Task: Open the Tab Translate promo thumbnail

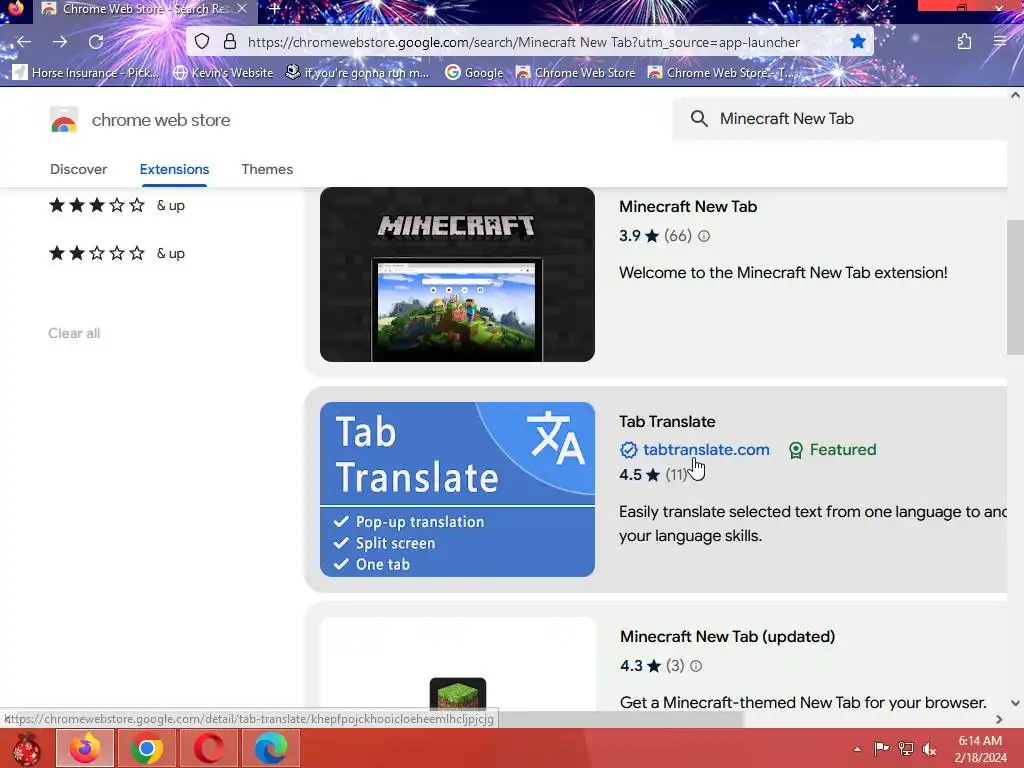Action: tap(457, 489)
